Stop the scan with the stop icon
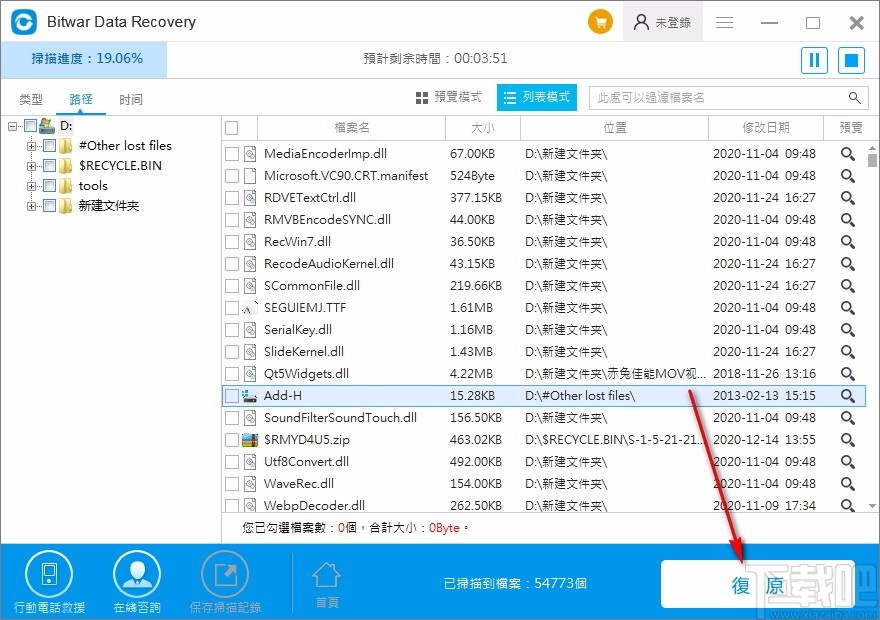The image size is (880, 620). tap(850, 60)
